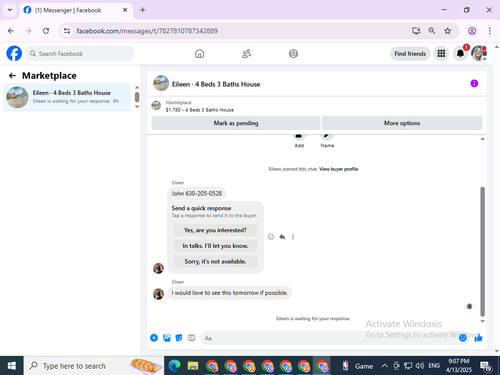500x375 pixels.
Task: Open Microsoft Edge from taskbar
Action: click(x=174, y=366)
